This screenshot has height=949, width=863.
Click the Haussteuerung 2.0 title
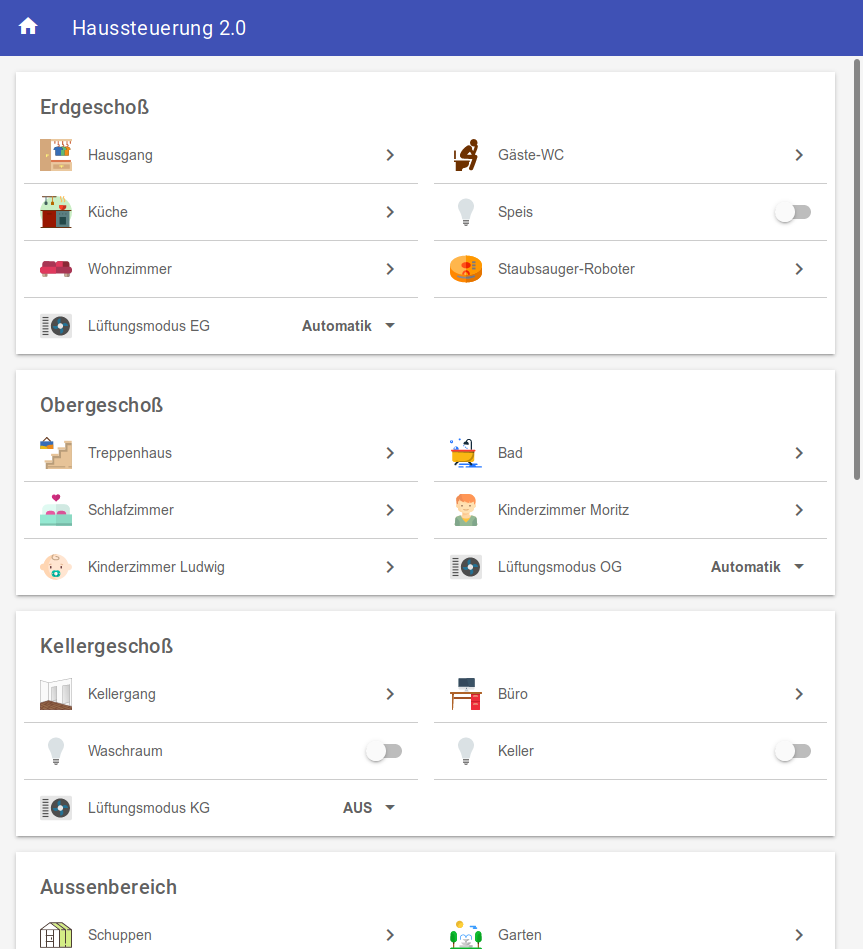point(159,28)
